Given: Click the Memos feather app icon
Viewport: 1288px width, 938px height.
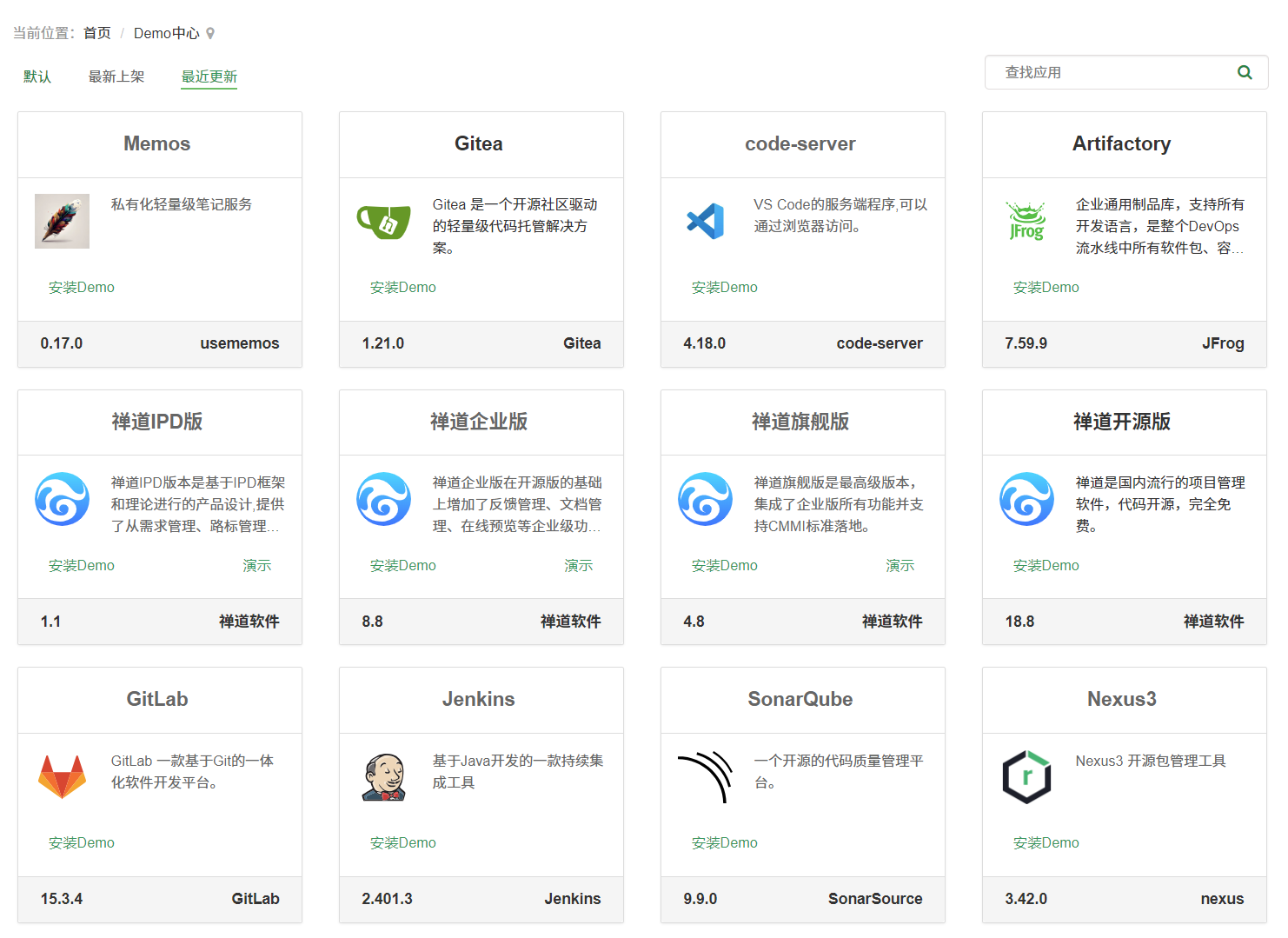Looking at the screenshot, I should pyautogui.click(x=62, y=222).
